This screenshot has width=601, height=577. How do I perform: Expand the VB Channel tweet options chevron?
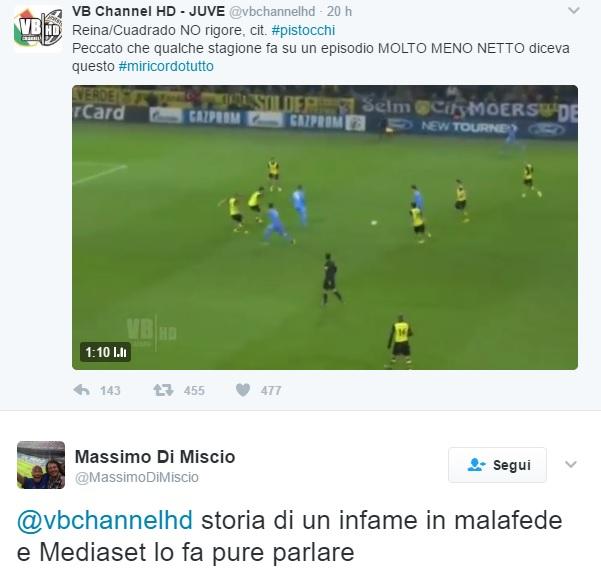[574, 11]
